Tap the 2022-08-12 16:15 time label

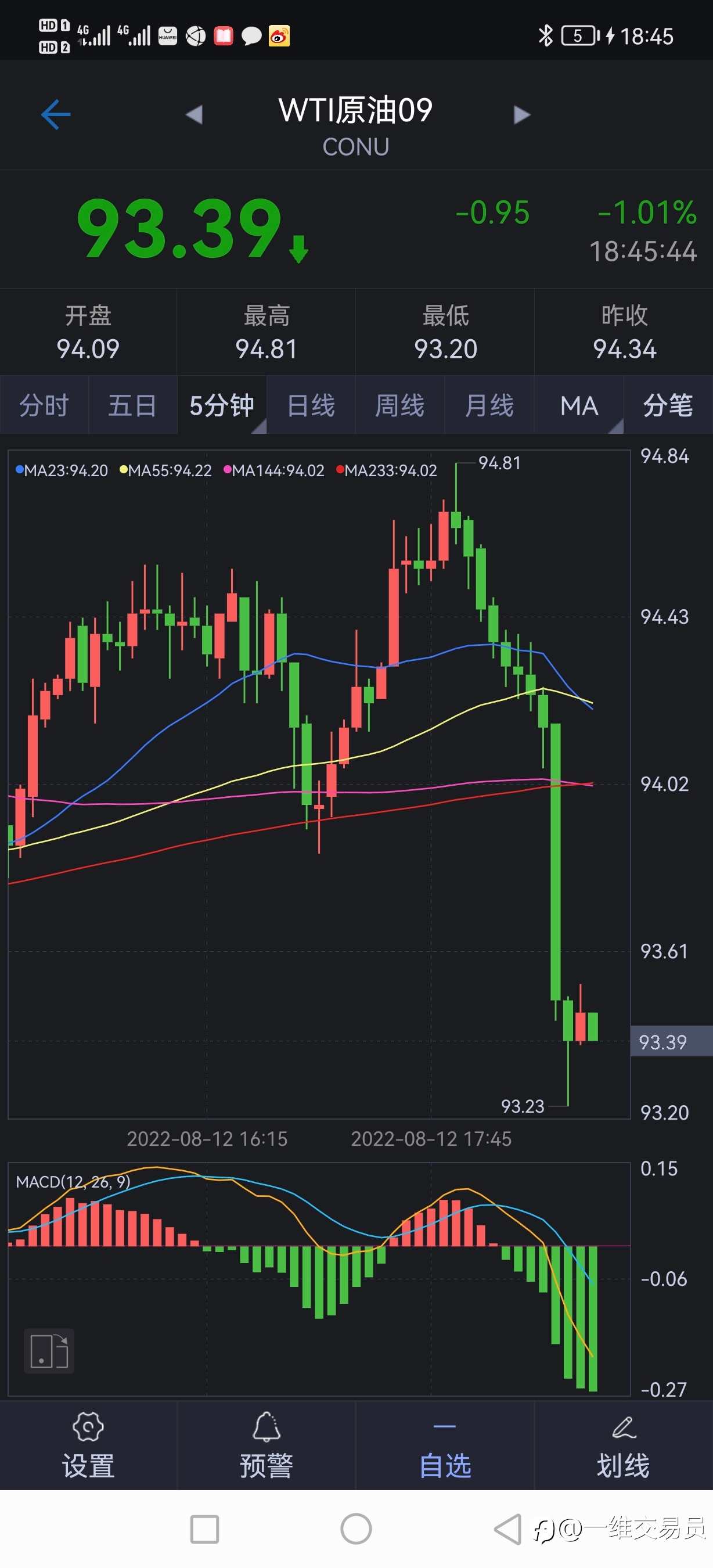(207, 1139)
